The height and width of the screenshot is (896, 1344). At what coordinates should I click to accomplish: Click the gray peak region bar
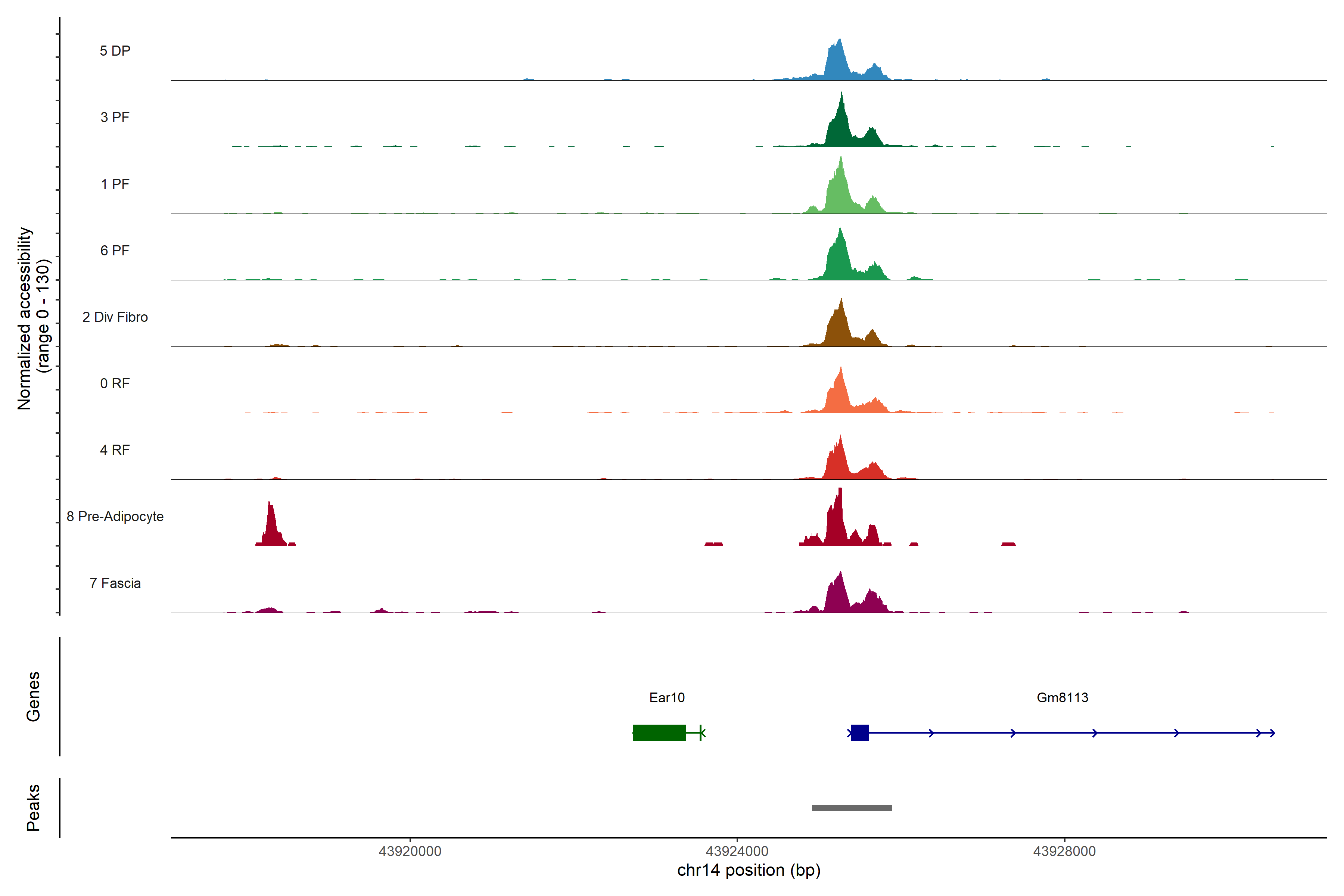click(852, 808)
